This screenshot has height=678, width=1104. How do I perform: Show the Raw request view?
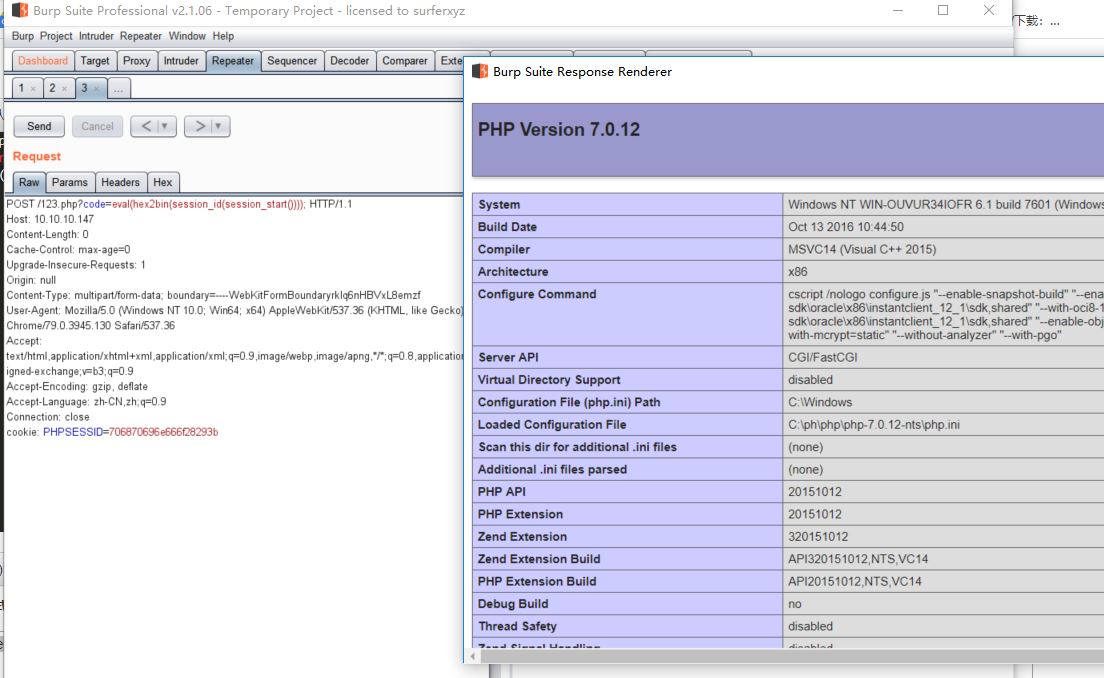click(x=29, y=182)
